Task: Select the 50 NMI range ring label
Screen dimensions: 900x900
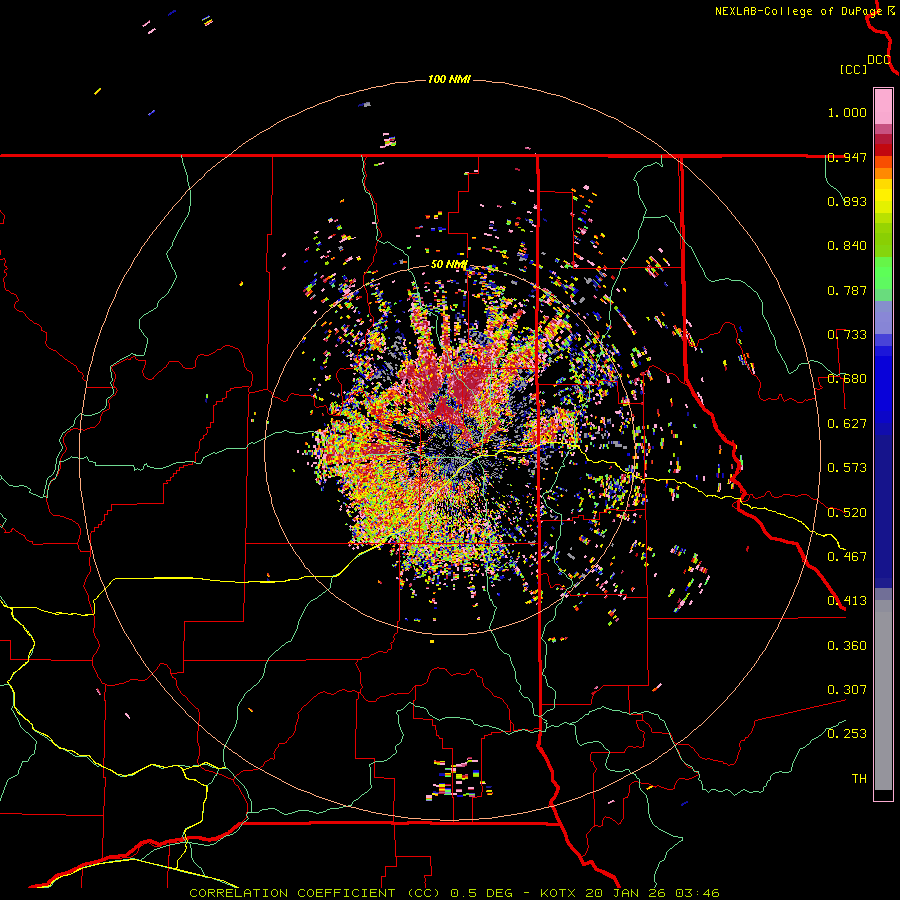Action: pyautogui.click(x=449, y=265)
